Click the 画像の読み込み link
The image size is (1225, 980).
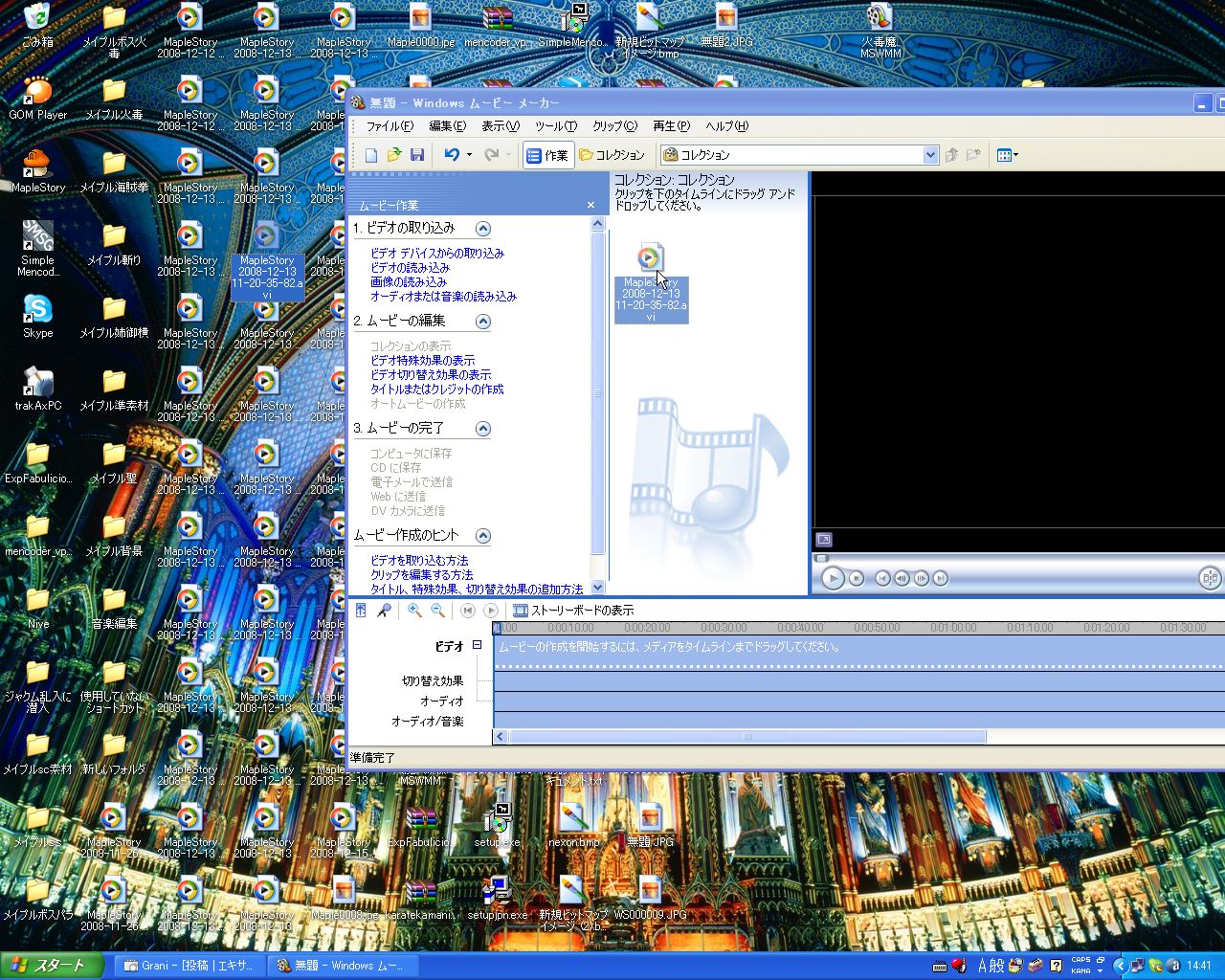409,282
